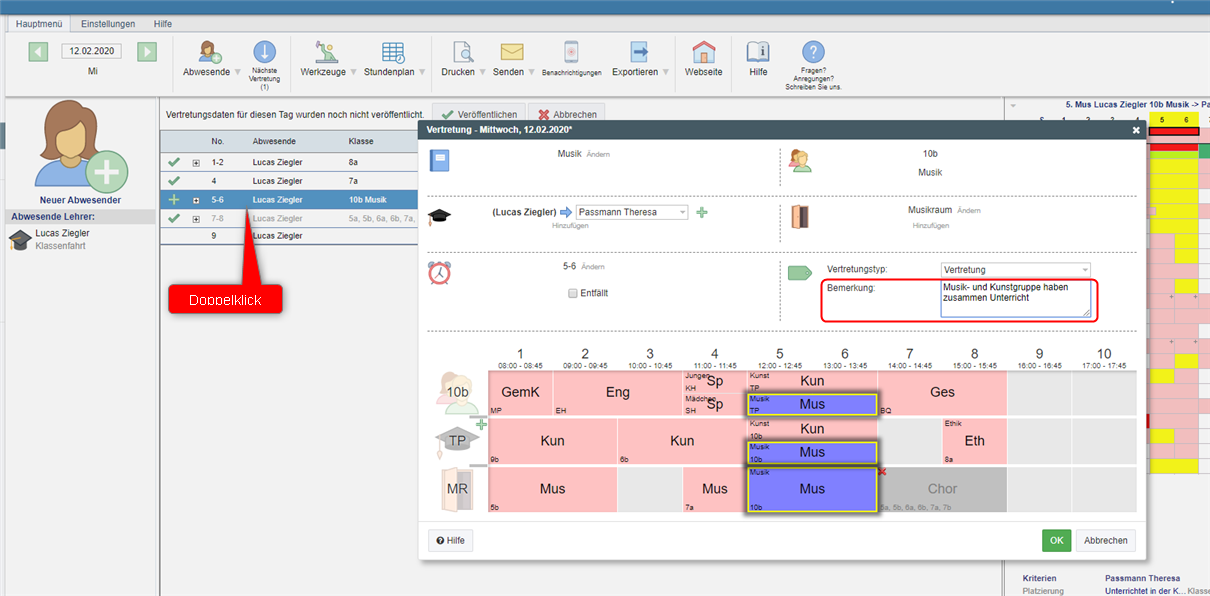Image resolution: width=1210 pixels, height=596 pixels.
Task: Open the Werkzeuge dropdown arrow
Action: (355, 73)
